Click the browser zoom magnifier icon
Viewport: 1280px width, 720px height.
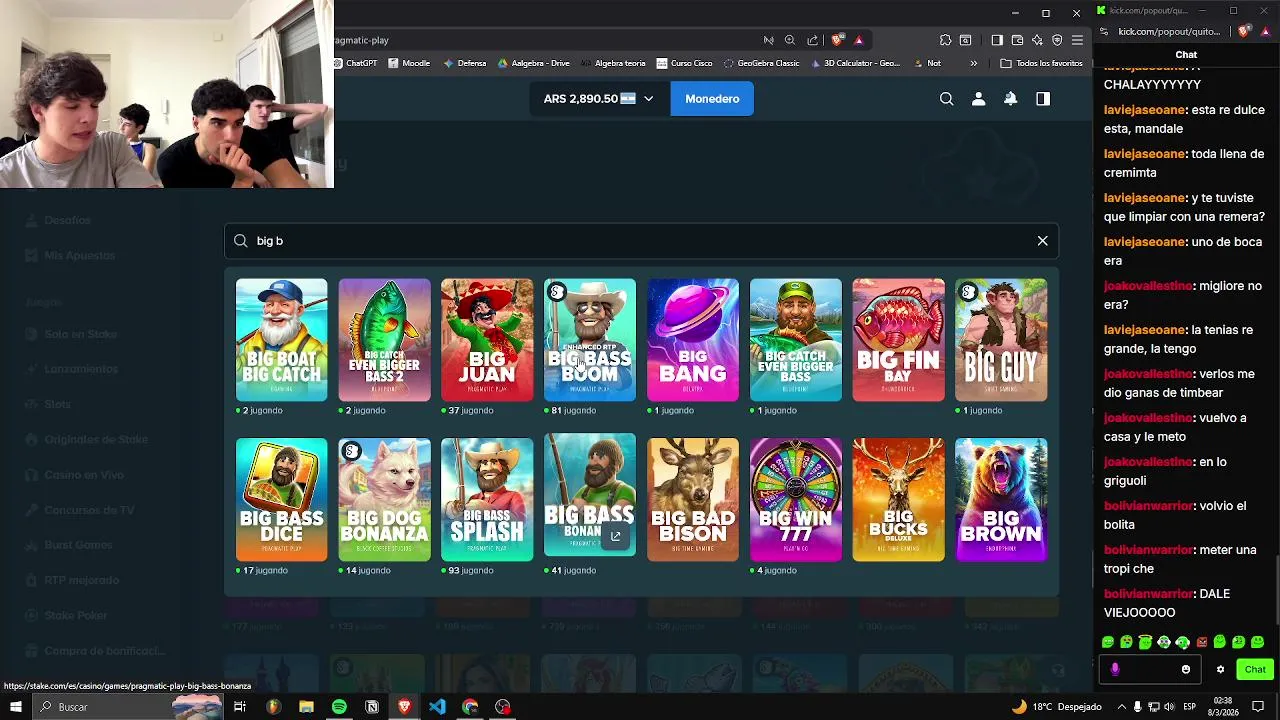(790, 40)
